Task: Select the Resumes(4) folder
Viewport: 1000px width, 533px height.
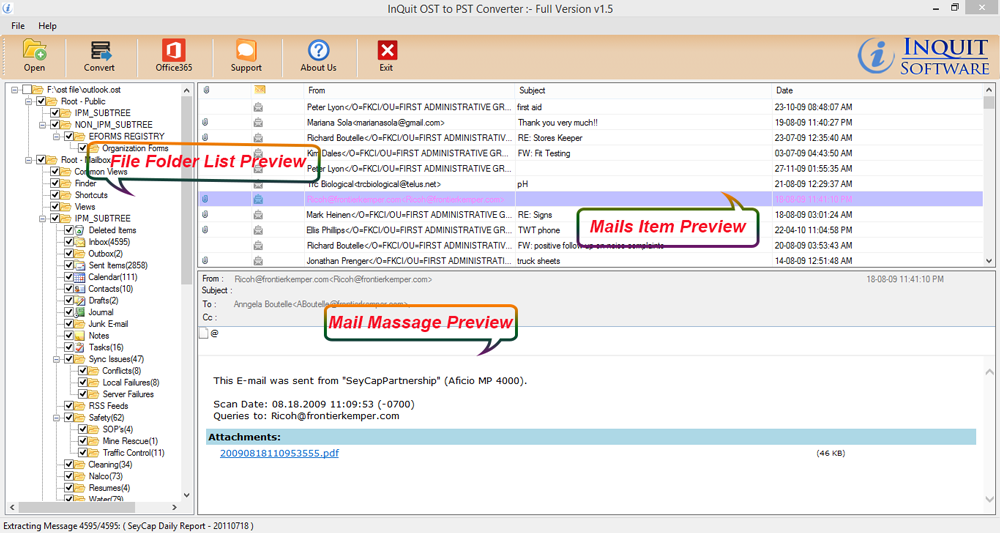Action: click(x=109, y=488)
